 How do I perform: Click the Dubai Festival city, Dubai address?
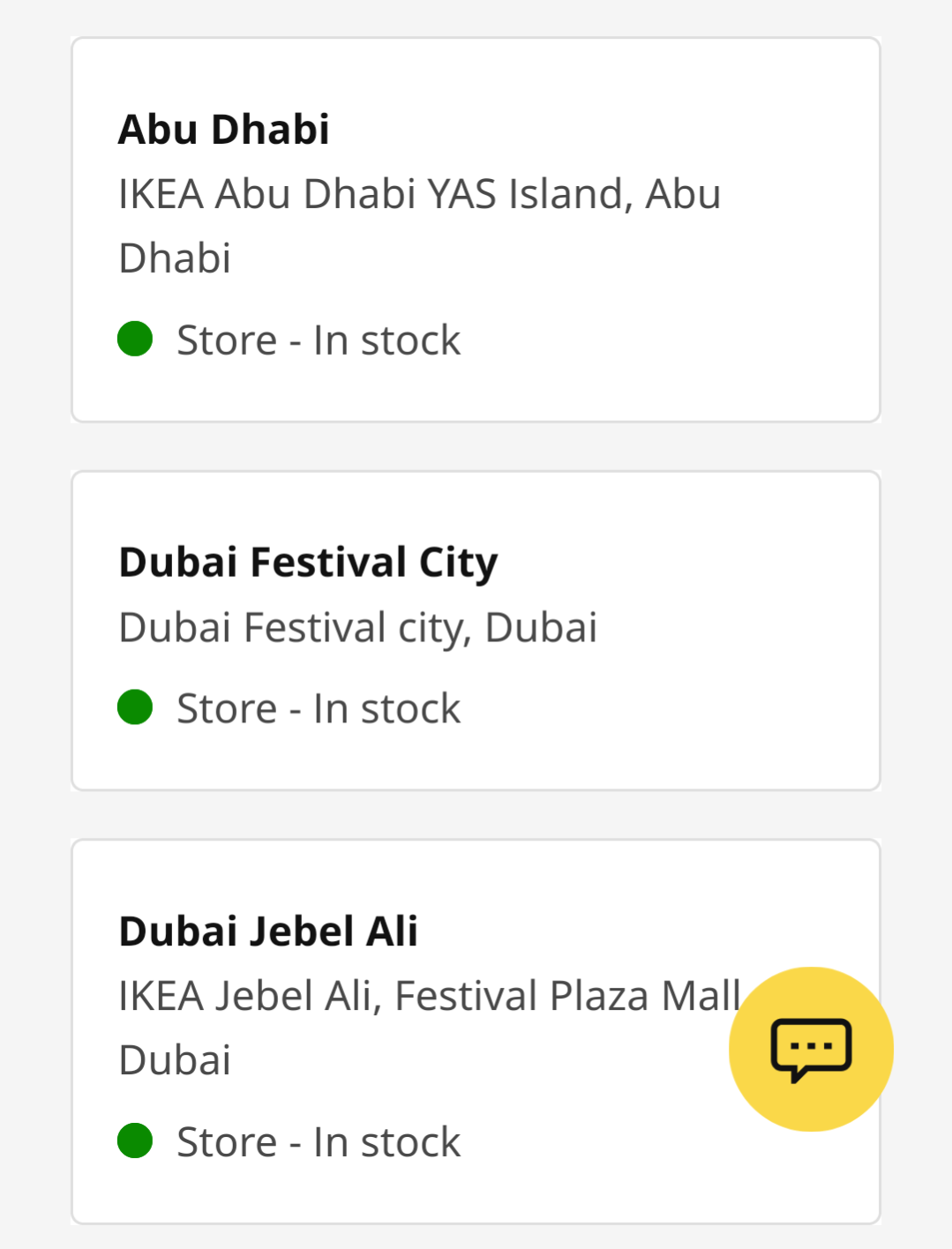coord(357,628)
